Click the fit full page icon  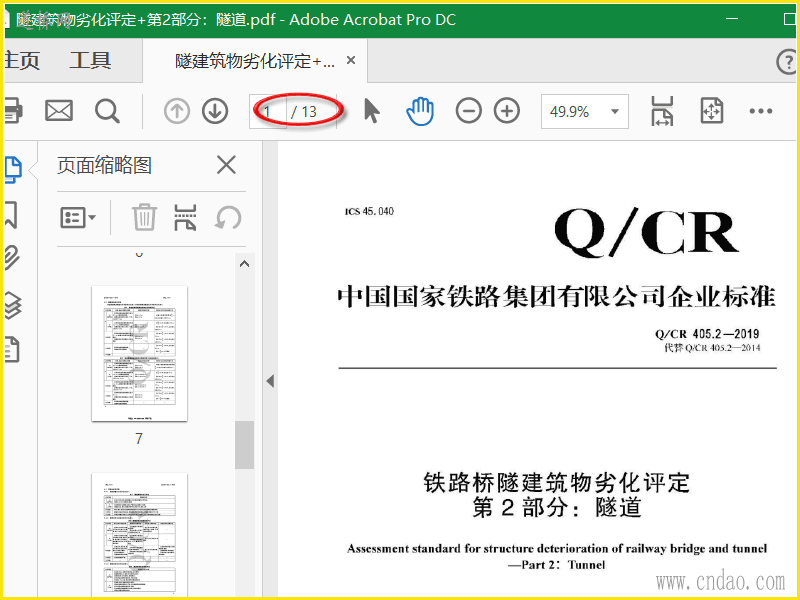[712, 111]
